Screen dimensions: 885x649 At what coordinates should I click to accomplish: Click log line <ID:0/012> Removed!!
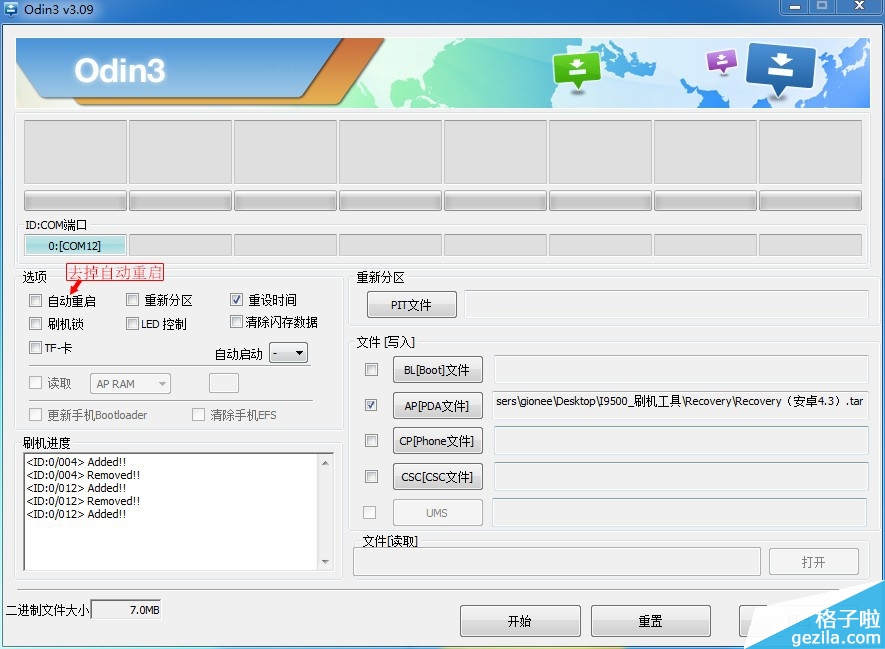83,501
